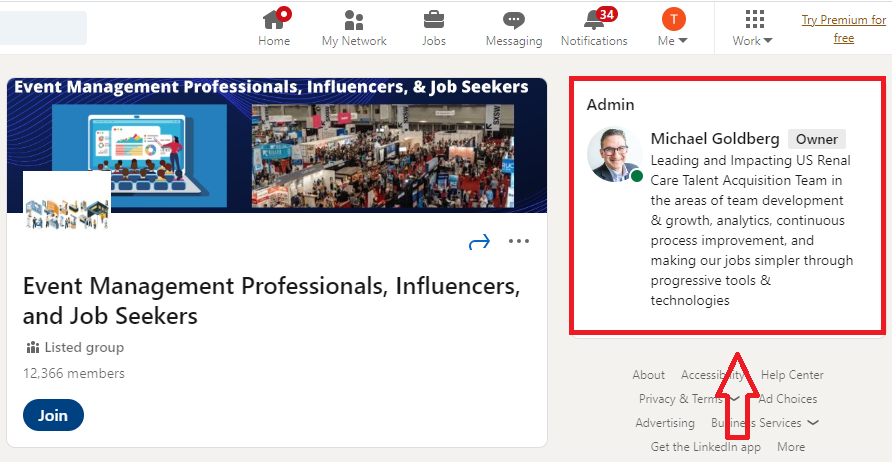Click the Try Premium for free link

tap(844, 29)
